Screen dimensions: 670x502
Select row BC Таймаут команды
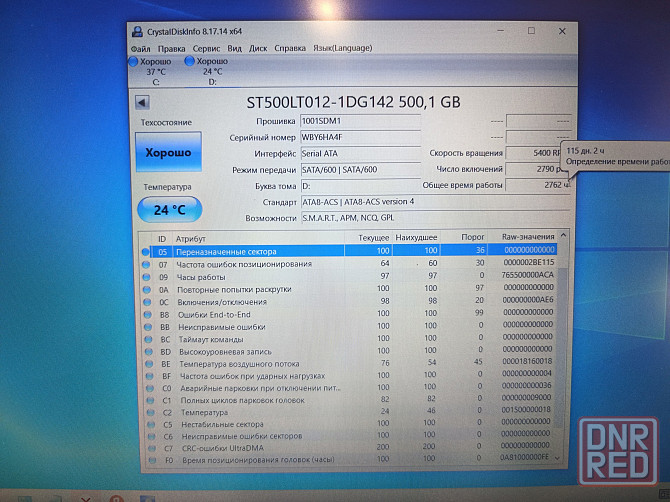click(x=349, y=339)
